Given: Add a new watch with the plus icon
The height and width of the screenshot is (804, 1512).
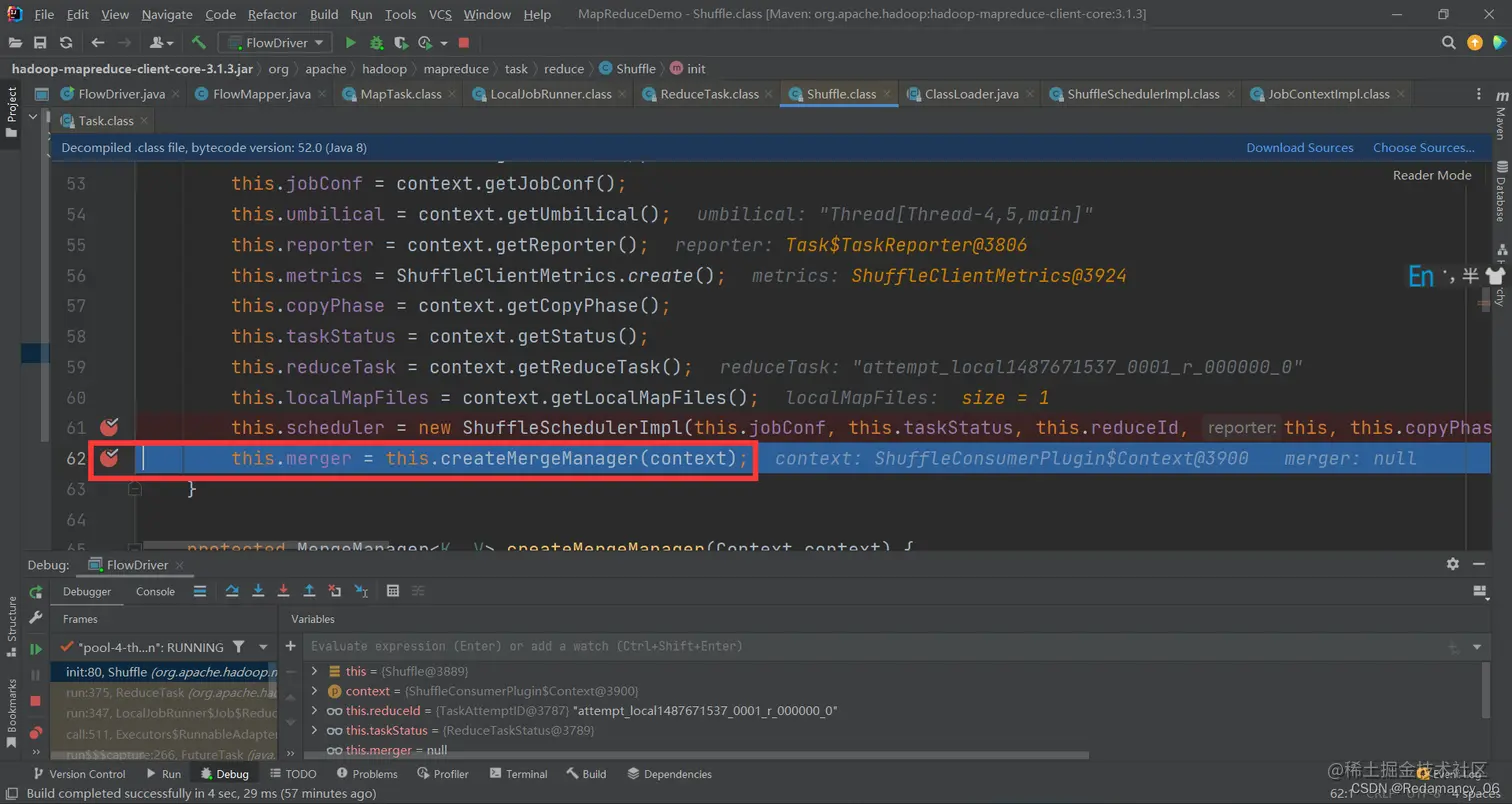Looking at the screenshot, I should [291, 646].
